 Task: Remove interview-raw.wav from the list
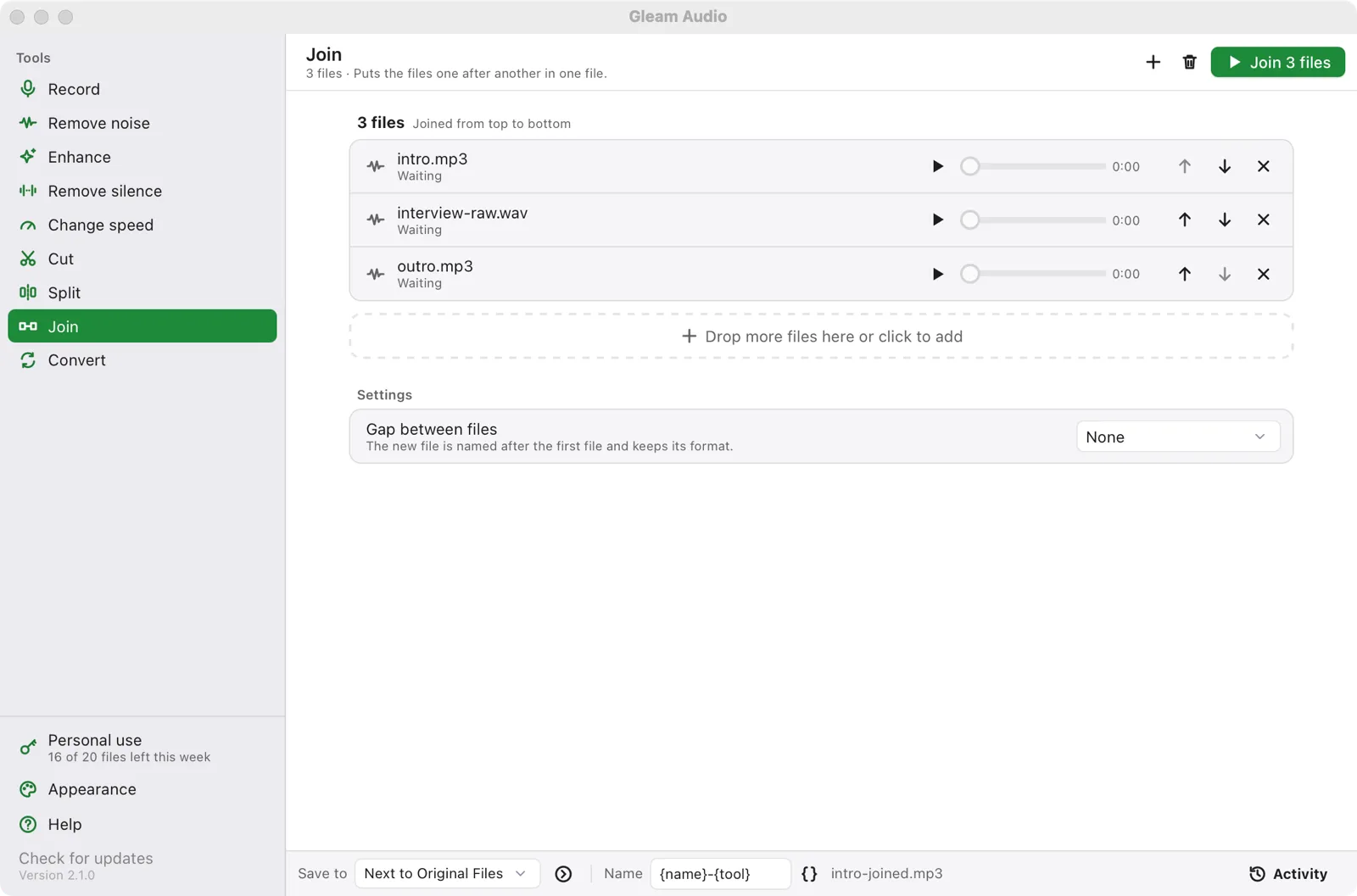click(1263, 220)
